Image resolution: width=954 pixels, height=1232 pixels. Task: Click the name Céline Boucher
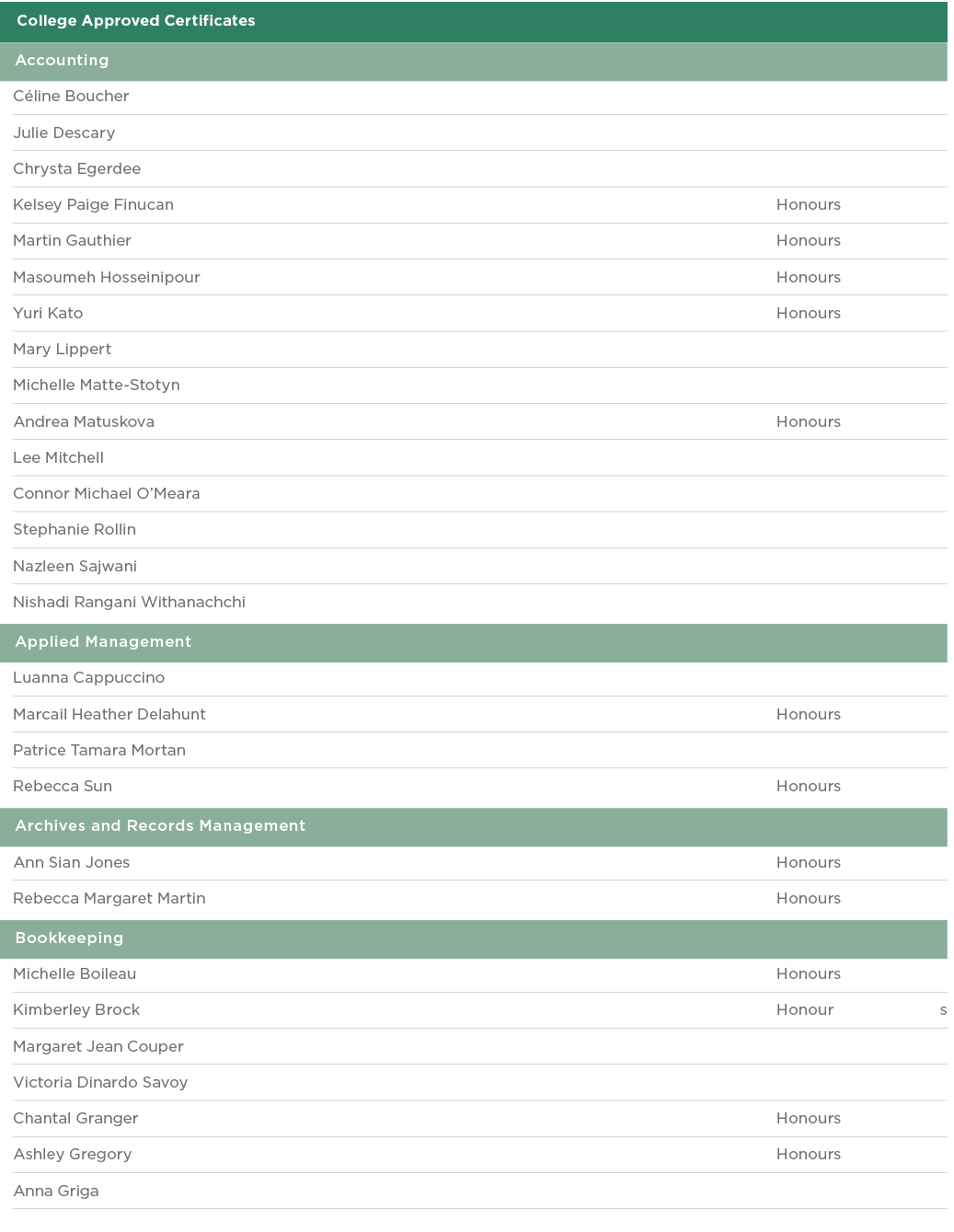point(71,97)
